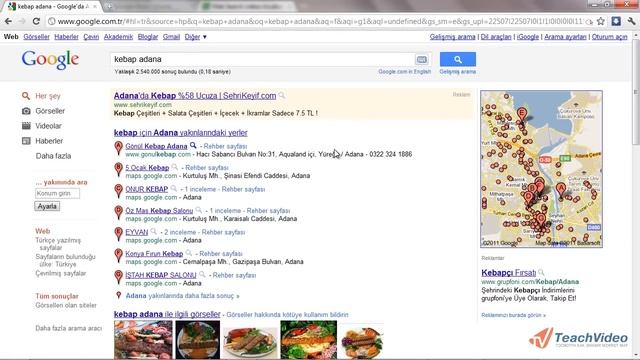Select Görselleri olan siteler filter
Viewport: 640px width, 360px height.
click(66, 305)
